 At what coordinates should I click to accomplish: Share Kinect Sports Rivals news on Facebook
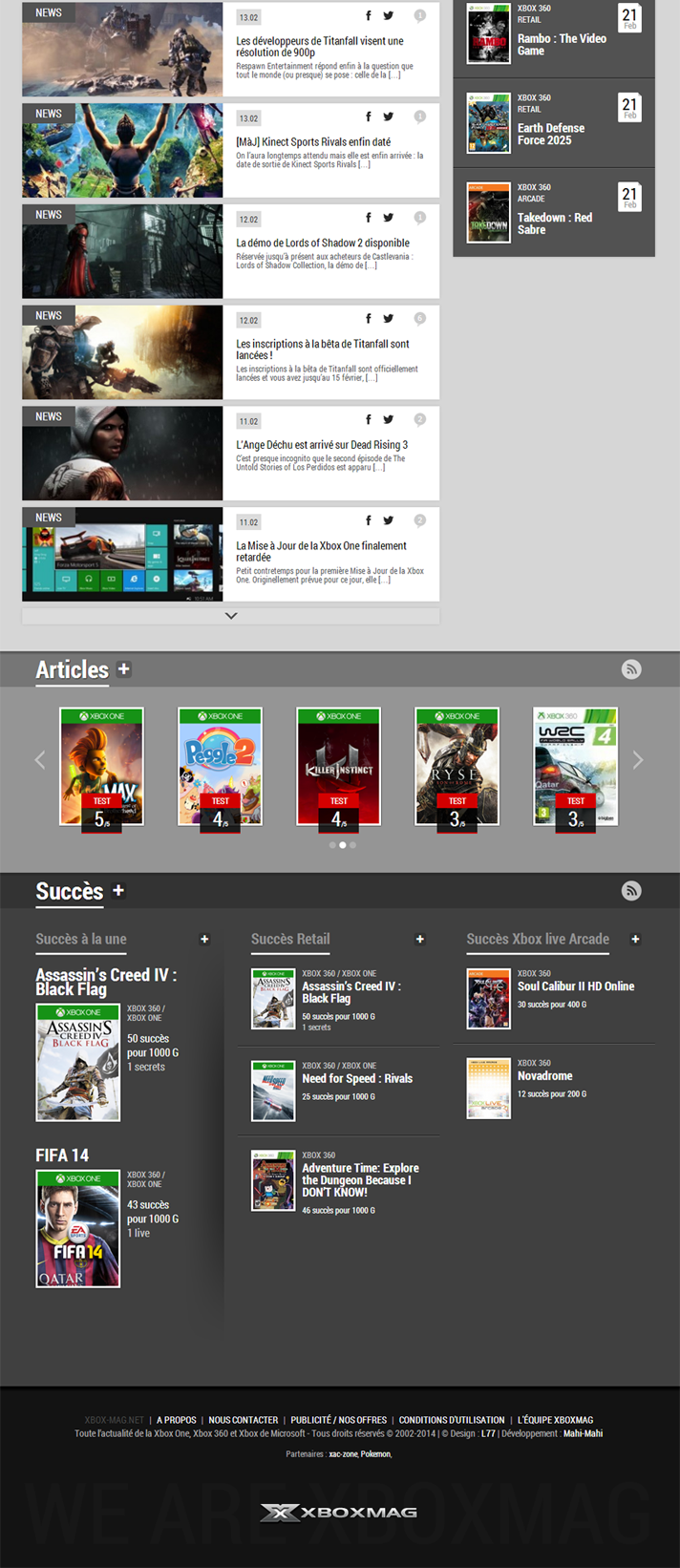tap(369, 117)
